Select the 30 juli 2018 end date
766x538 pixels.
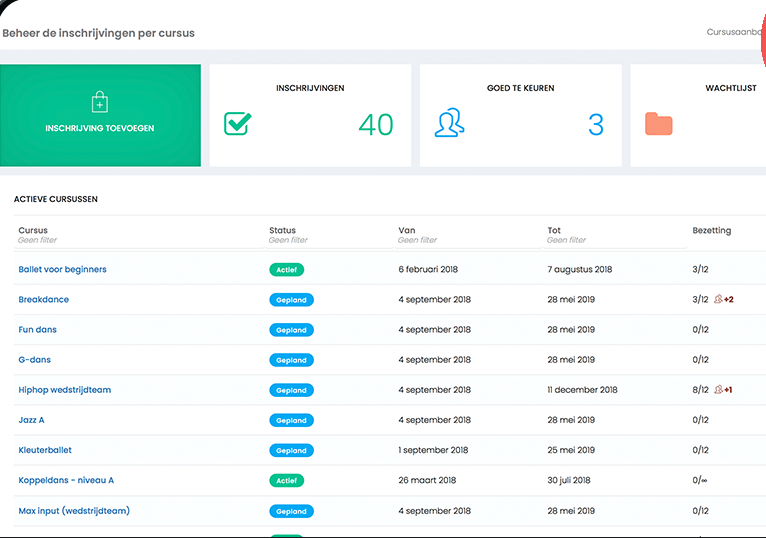point(569,480)
